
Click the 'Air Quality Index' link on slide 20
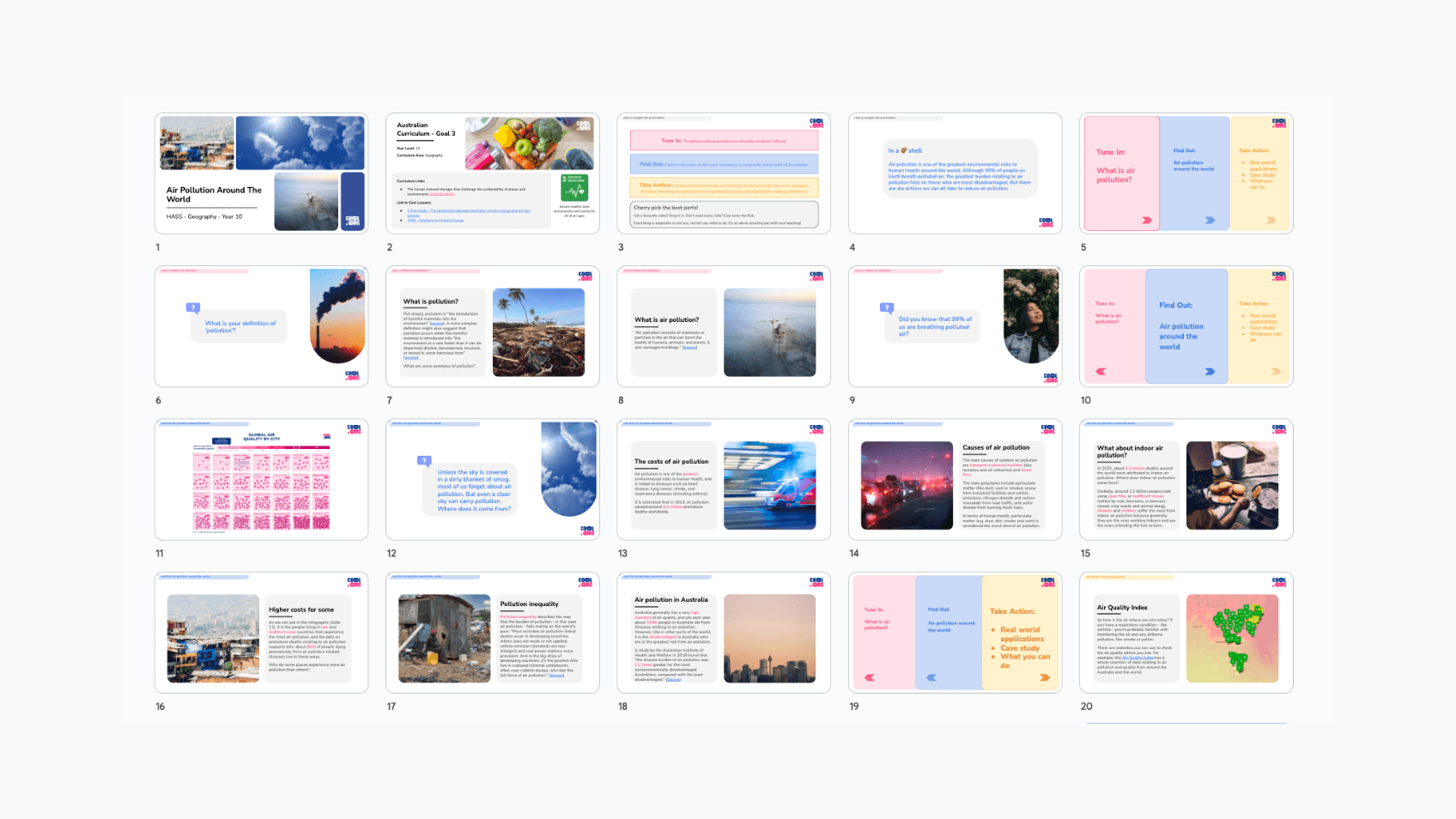tap(1137, 658)
